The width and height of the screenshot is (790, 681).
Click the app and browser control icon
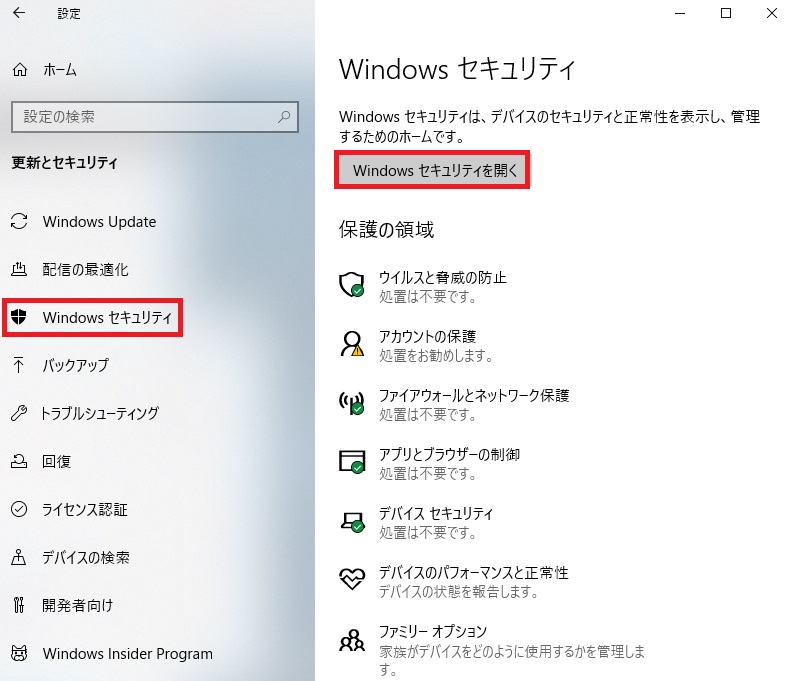352,461
